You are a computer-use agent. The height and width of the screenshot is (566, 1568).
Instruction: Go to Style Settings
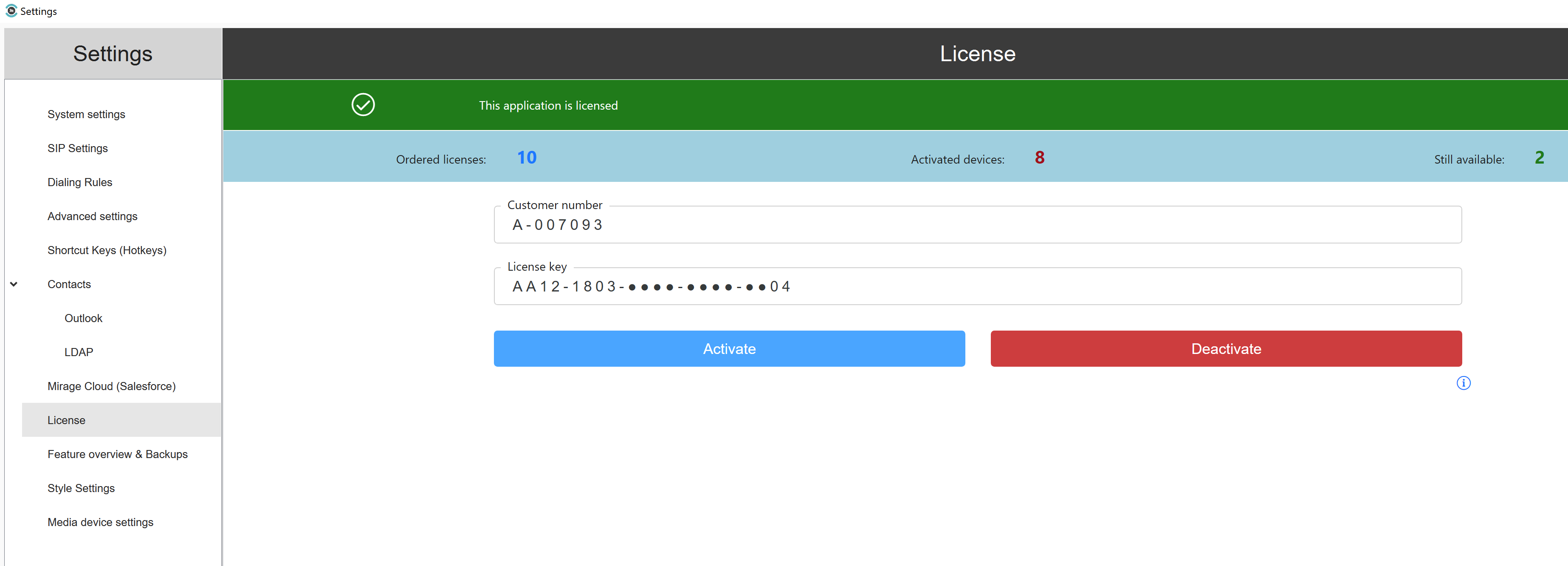tap(81, 489)
